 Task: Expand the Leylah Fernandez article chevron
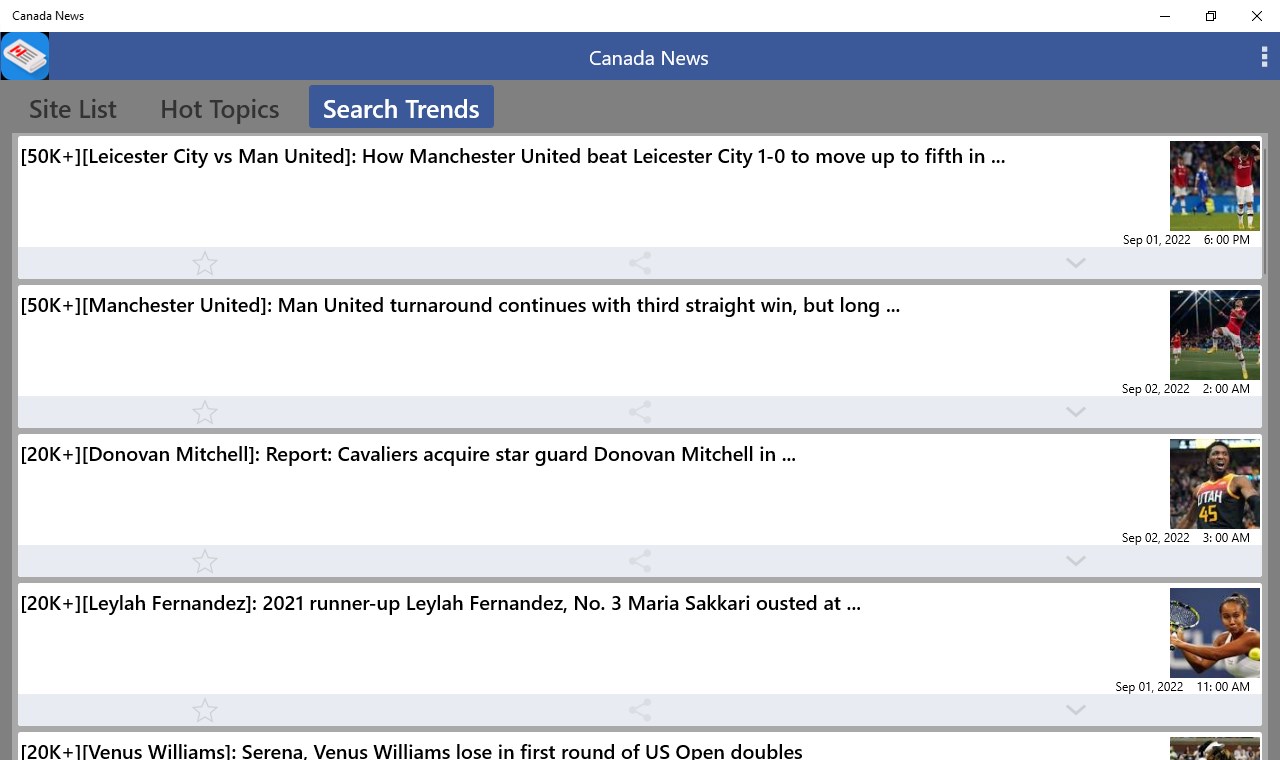click(1075, 710)
